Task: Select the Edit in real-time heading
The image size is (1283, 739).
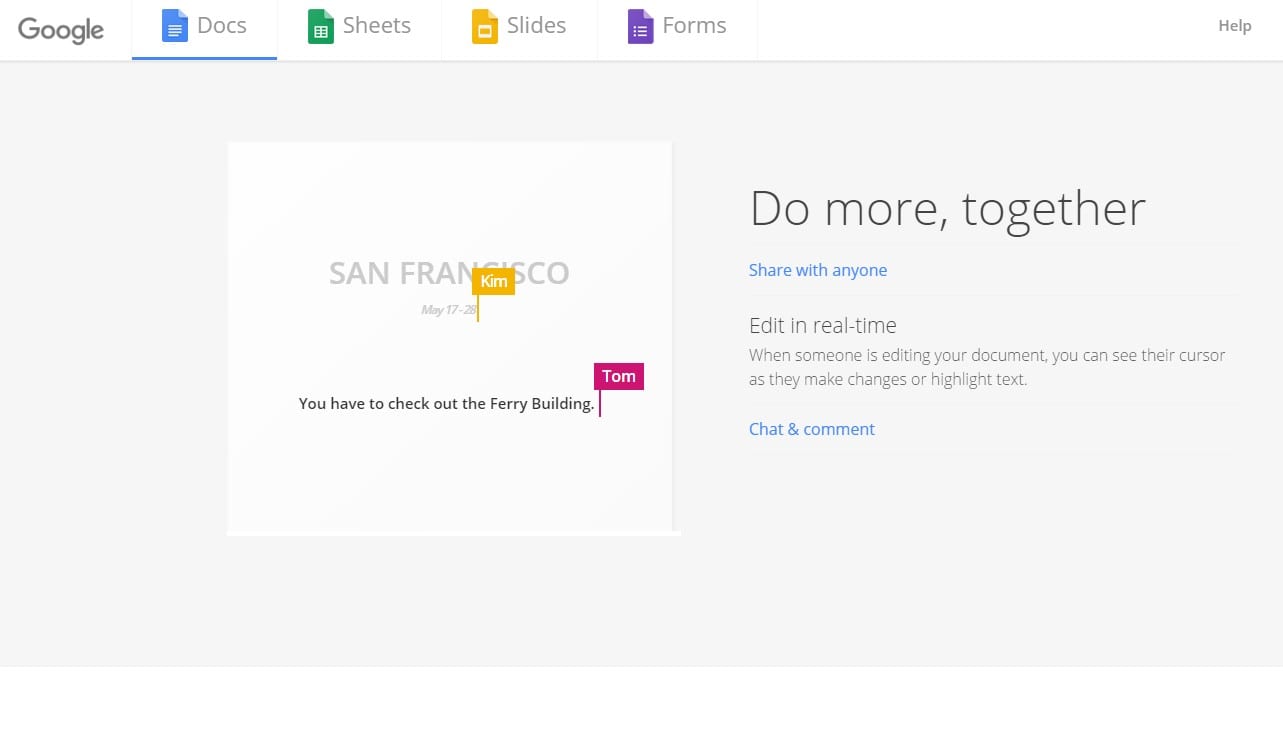Action: [823, 325]
